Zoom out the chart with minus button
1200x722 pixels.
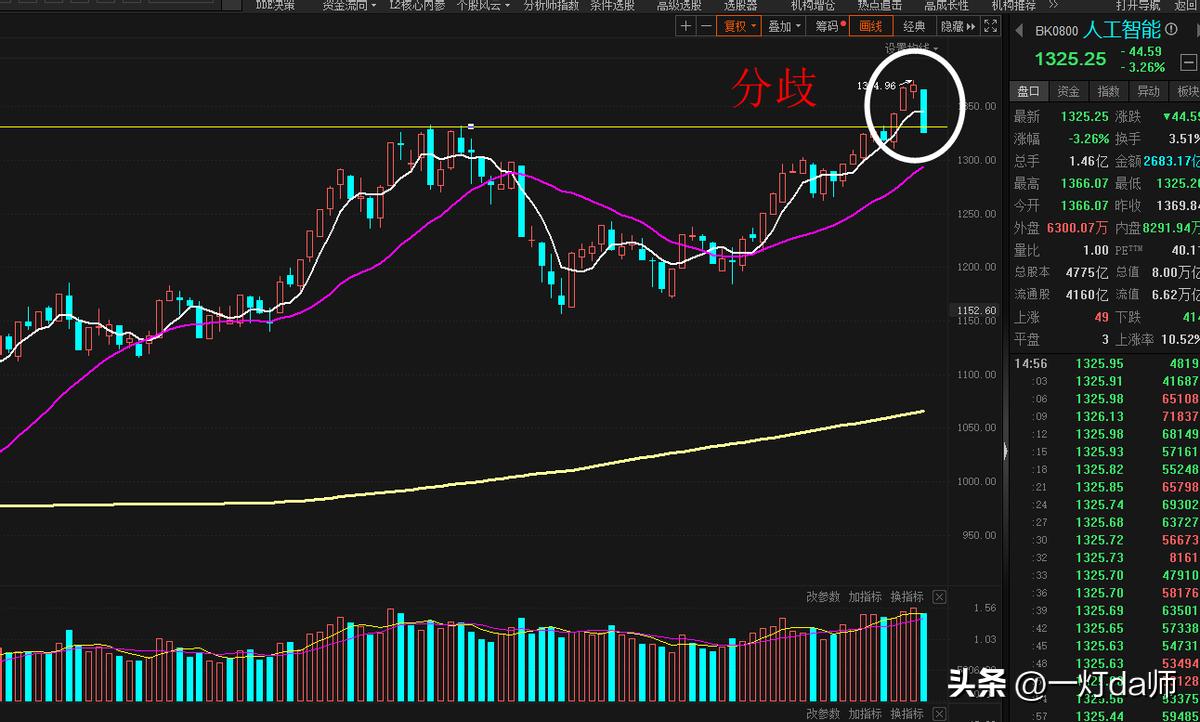707,27
